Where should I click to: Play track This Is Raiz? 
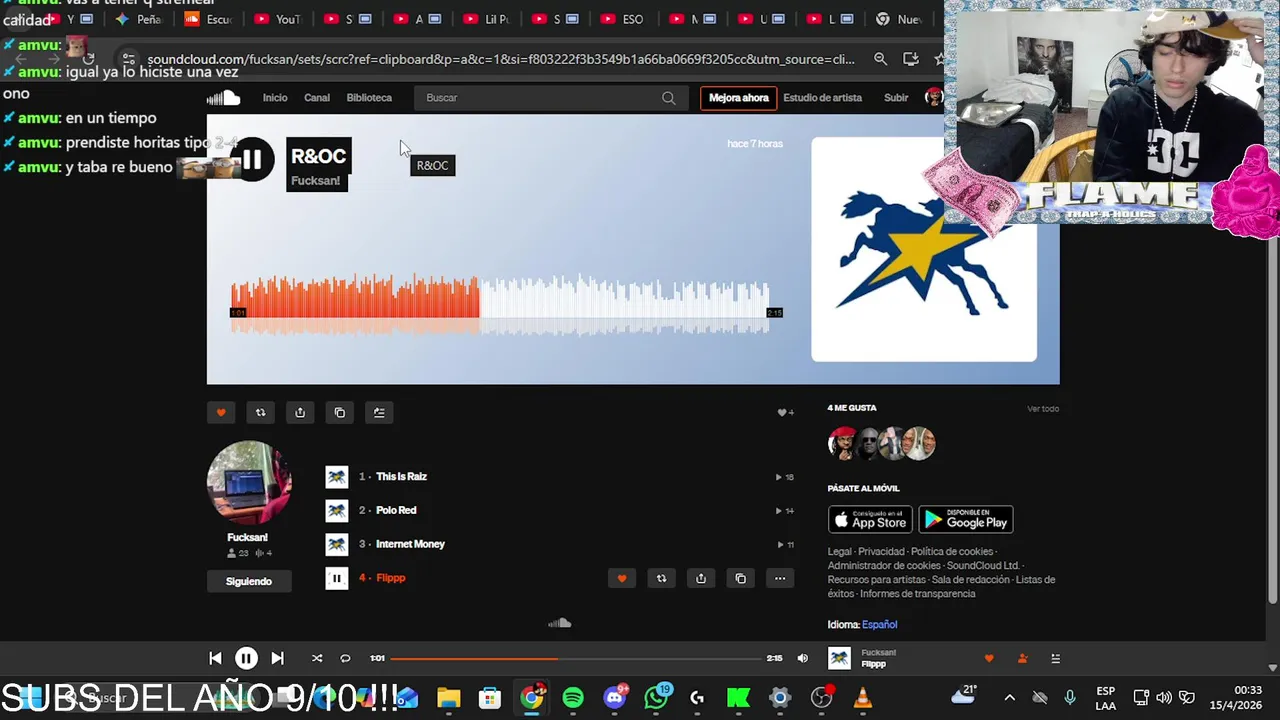(401, 477)
